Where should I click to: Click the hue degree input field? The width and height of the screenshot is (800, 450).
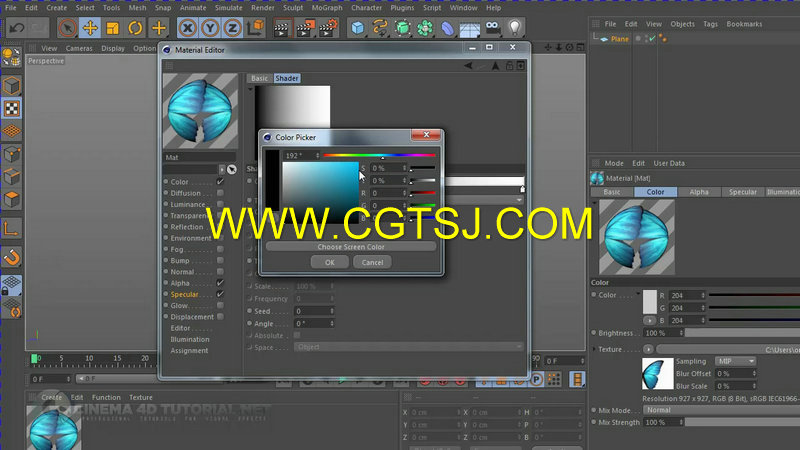(x=302, y=155)
